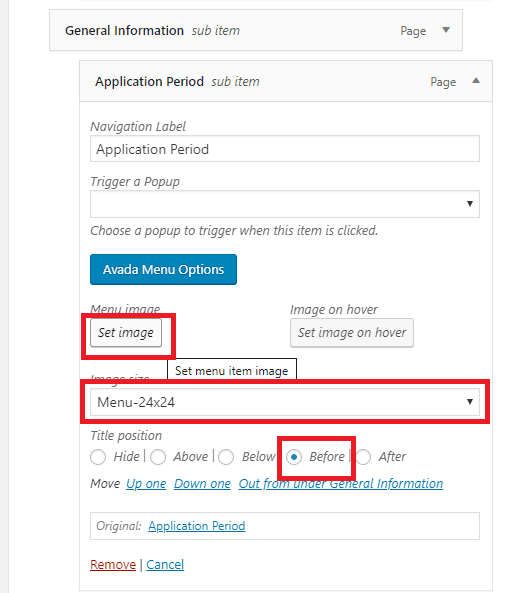Select the Above title position radio
The image size is (525, 593).
coord(158,457)
